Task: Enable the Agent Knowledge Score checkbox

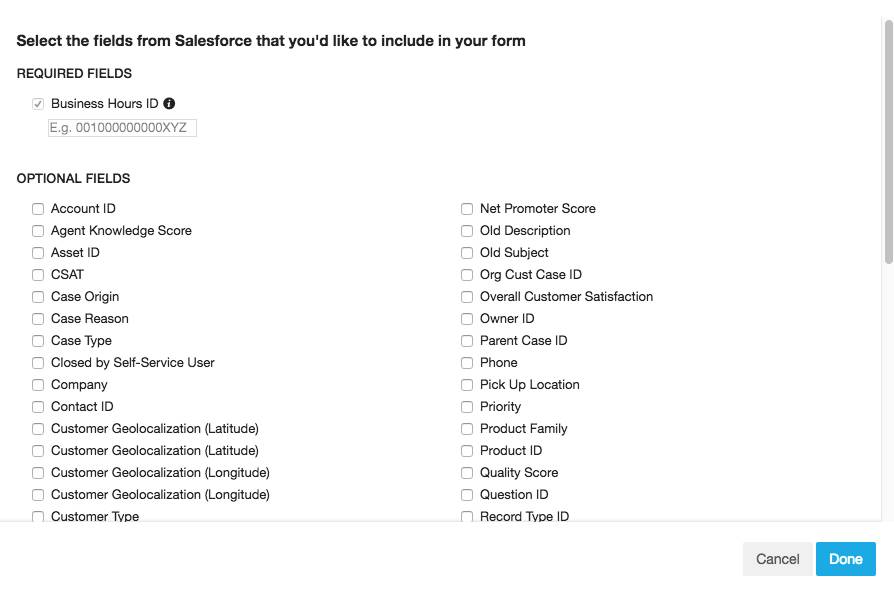Action: coord(38,231)
